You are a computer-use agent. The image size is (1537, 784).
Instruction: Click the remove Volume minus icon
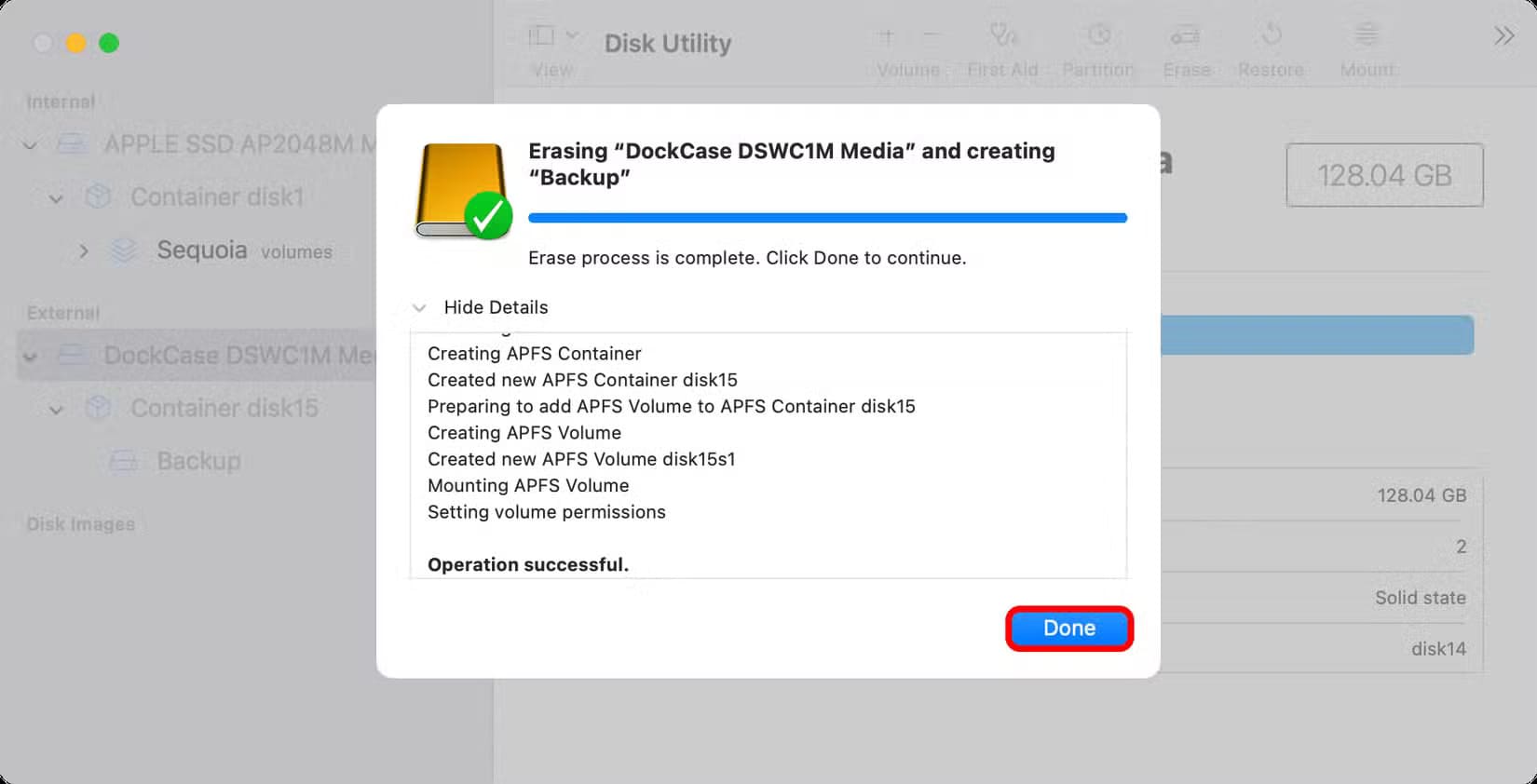[932, 36]
